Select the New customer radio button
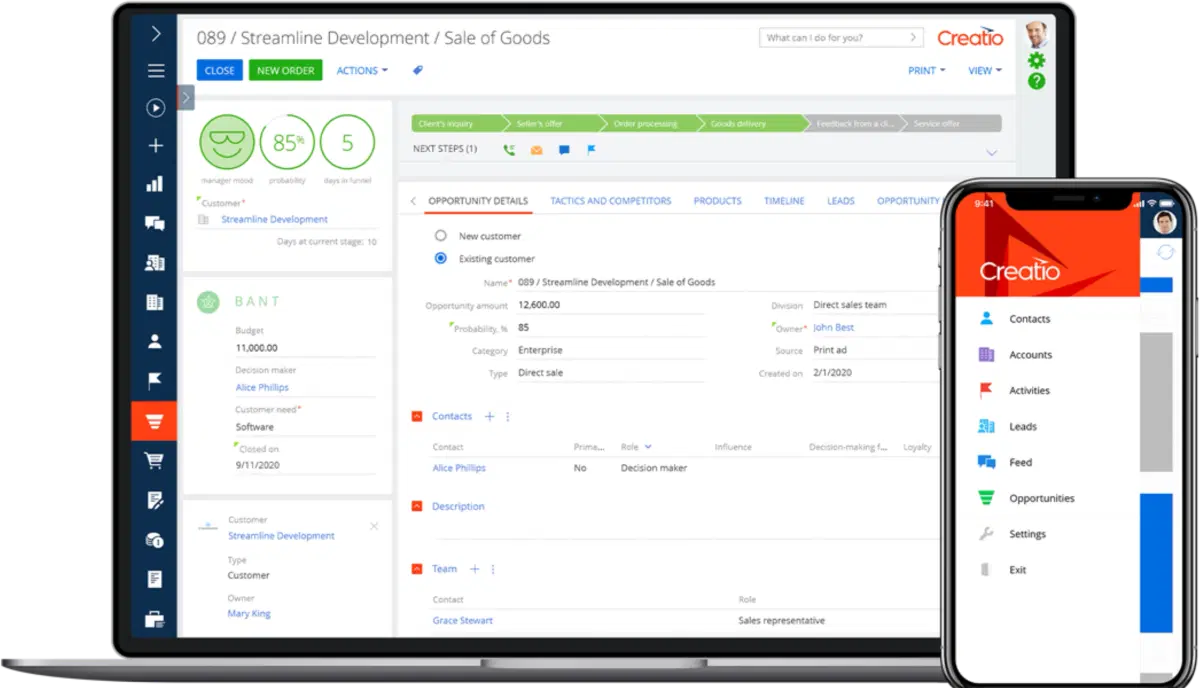 (440, 236)
